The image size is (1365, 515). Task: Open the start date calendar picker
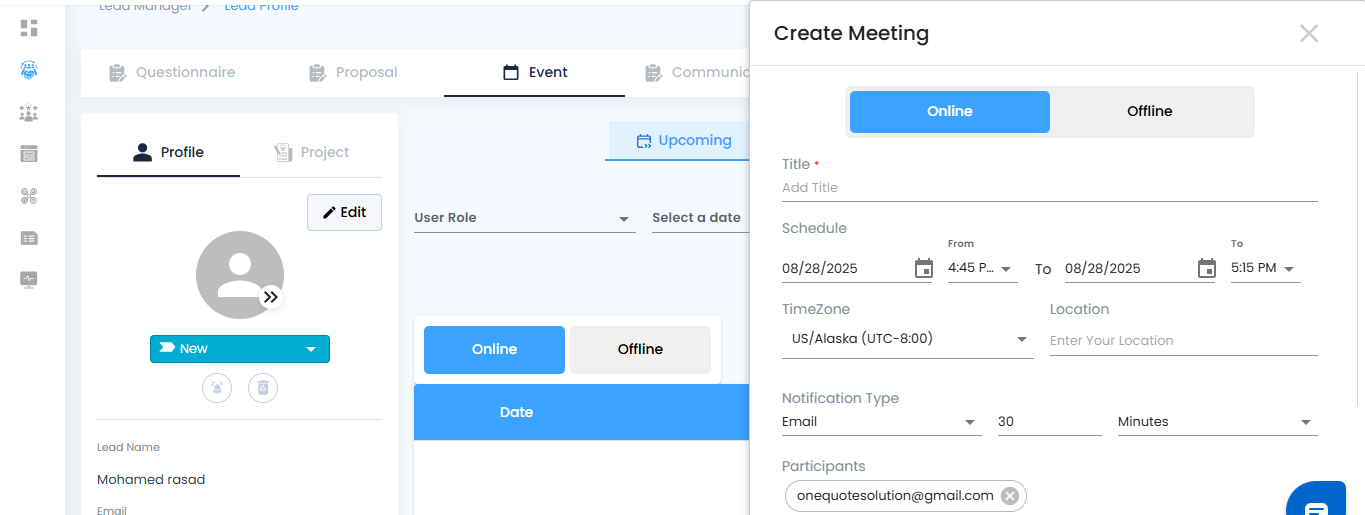[923, 268]
